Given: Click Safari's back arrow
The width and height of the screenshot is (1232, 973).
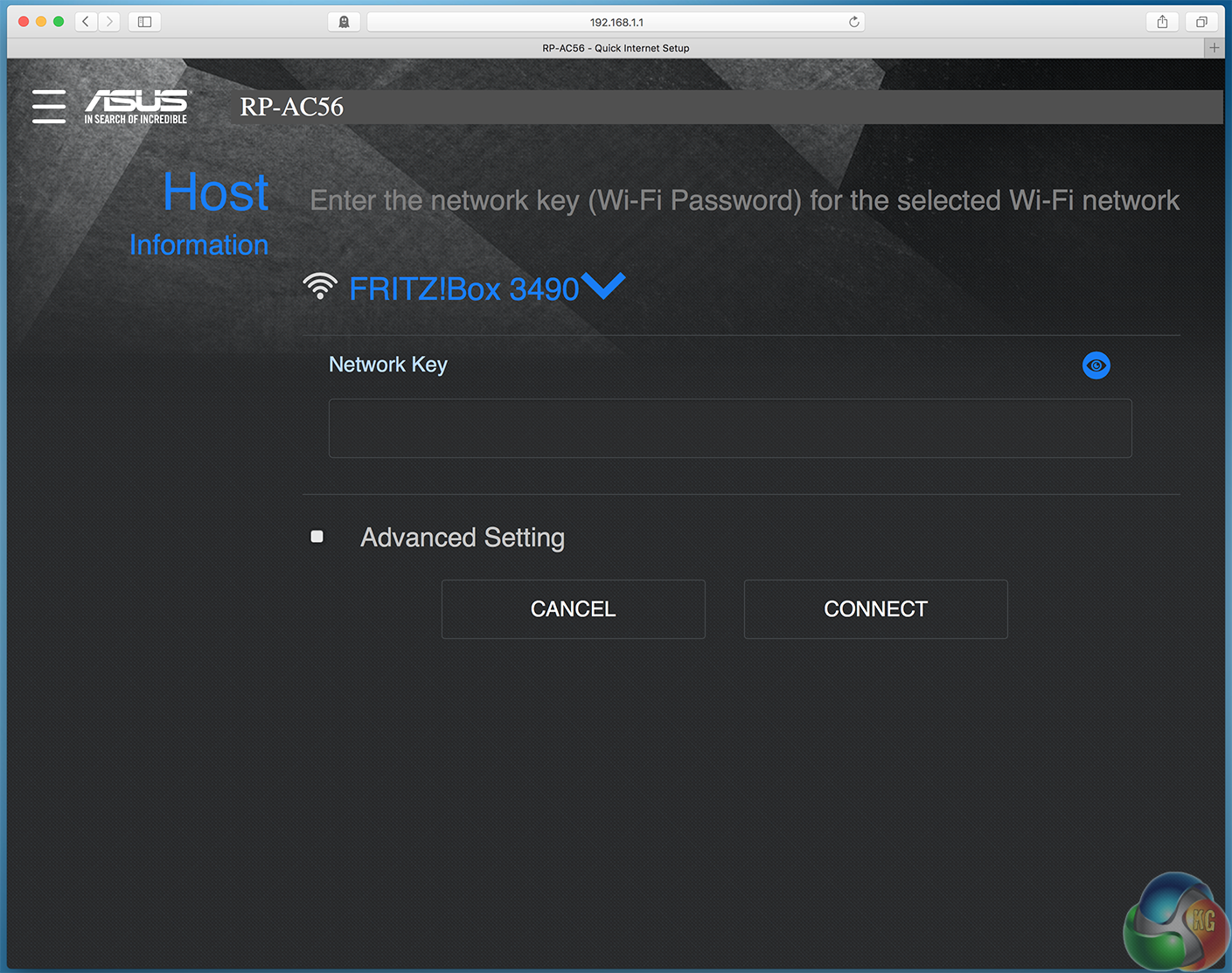Looking at the screenshot, I should pos(86,22).
